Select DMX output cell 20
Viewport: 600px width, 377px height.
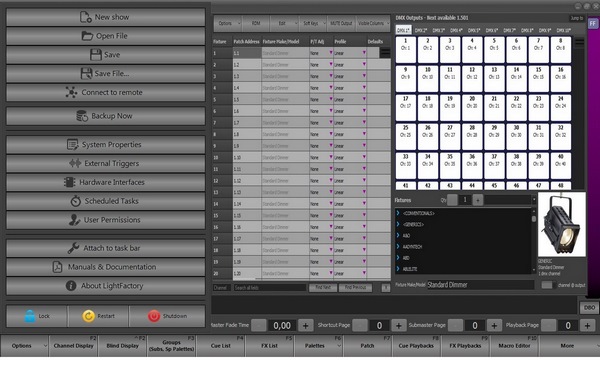click(x=472, y=107)
